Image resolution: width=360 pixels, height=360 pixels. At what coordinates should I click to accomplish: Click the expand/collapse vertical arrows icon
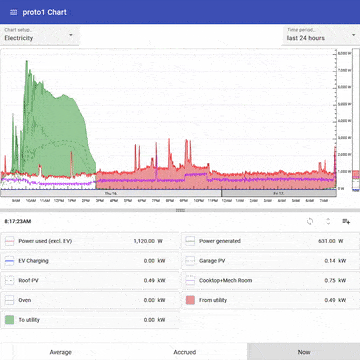(328, 221)
